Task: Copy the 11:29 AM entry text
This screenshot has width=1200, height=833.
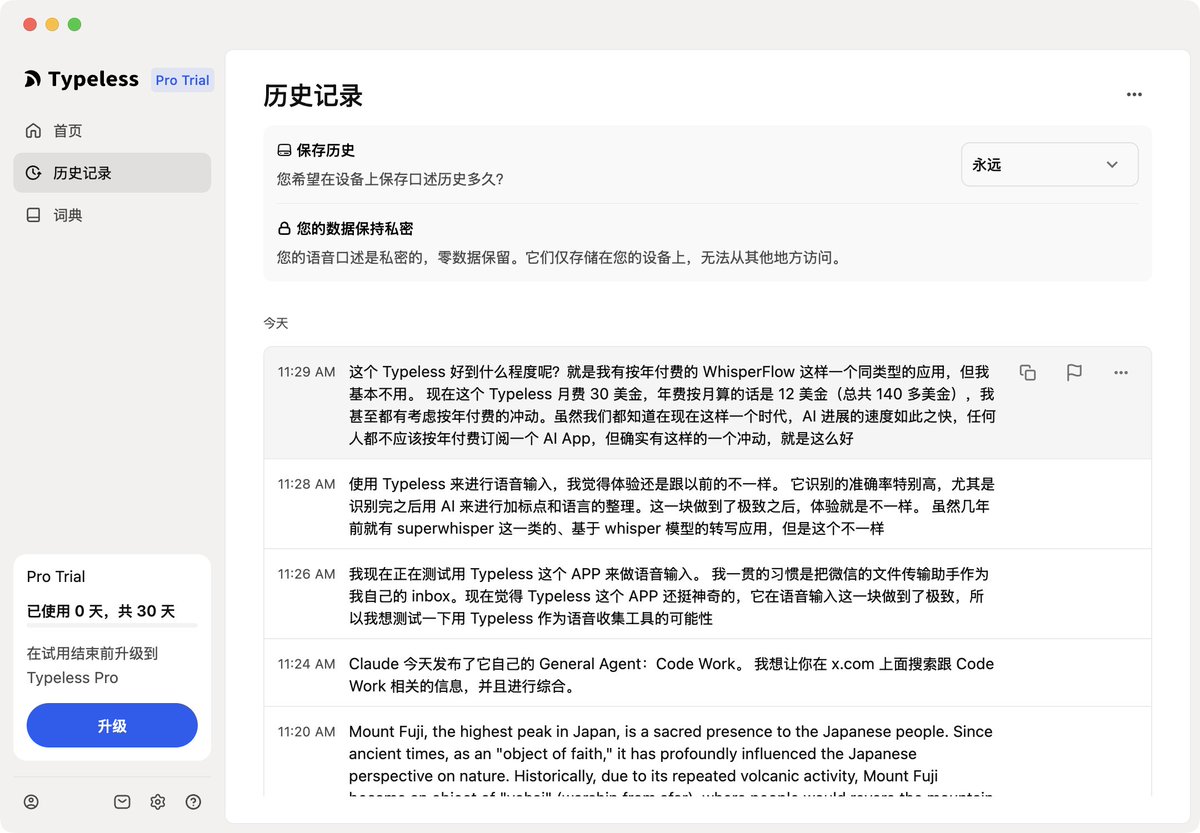Action: pos(1027,373)
